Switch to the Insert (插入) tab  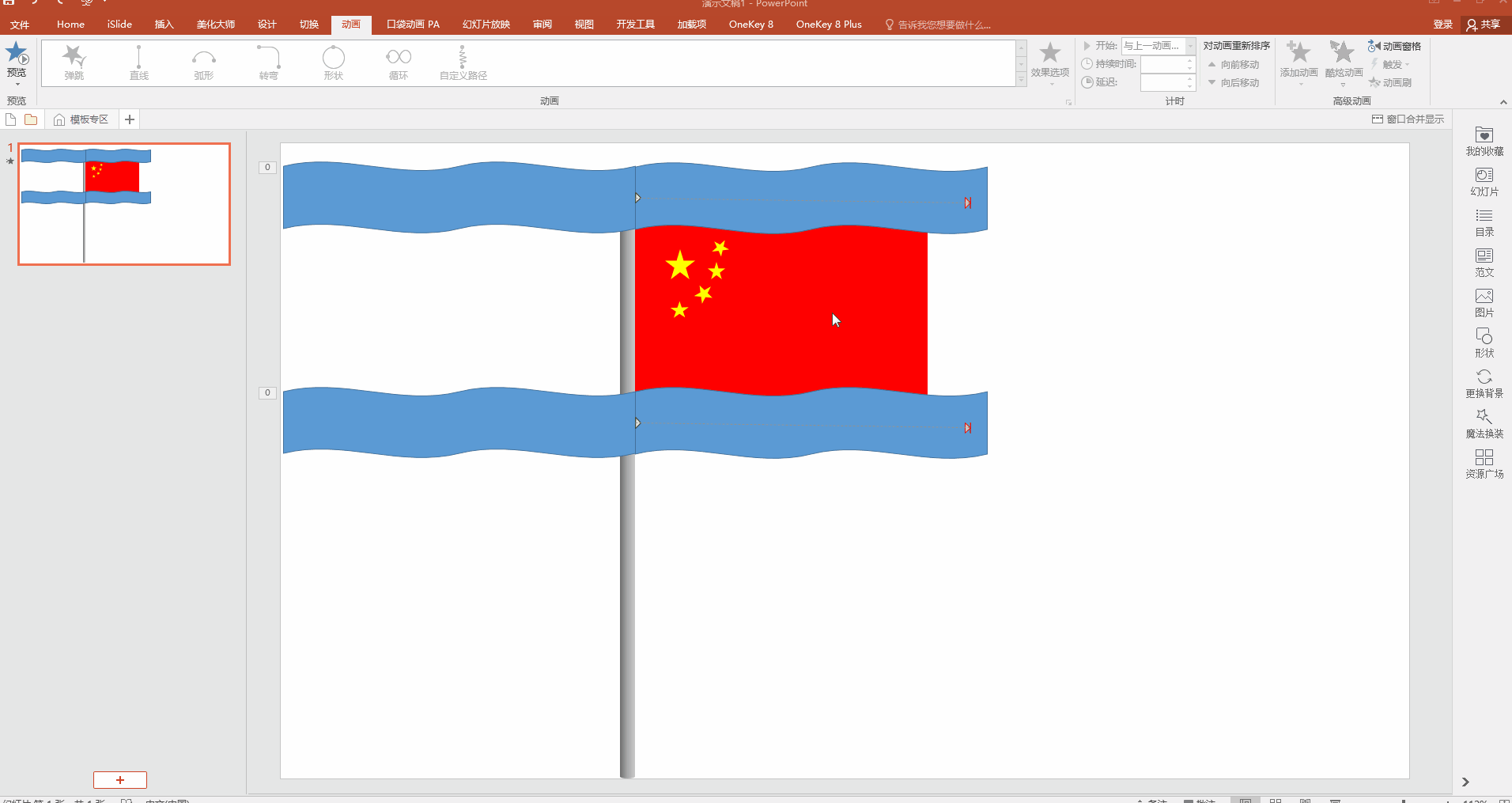[164, 25]
